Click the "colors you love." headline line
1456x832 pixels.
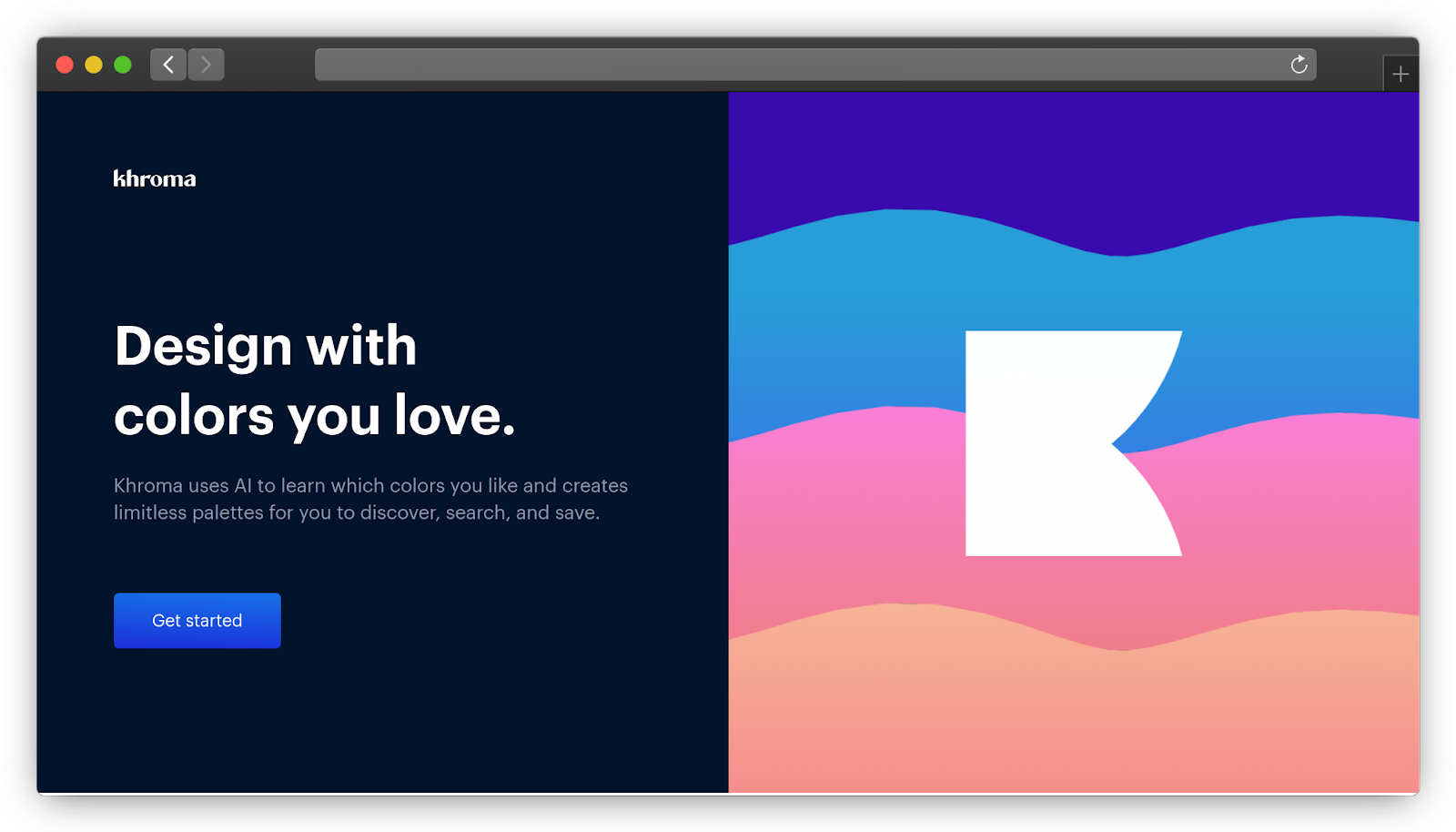point(315,416)
